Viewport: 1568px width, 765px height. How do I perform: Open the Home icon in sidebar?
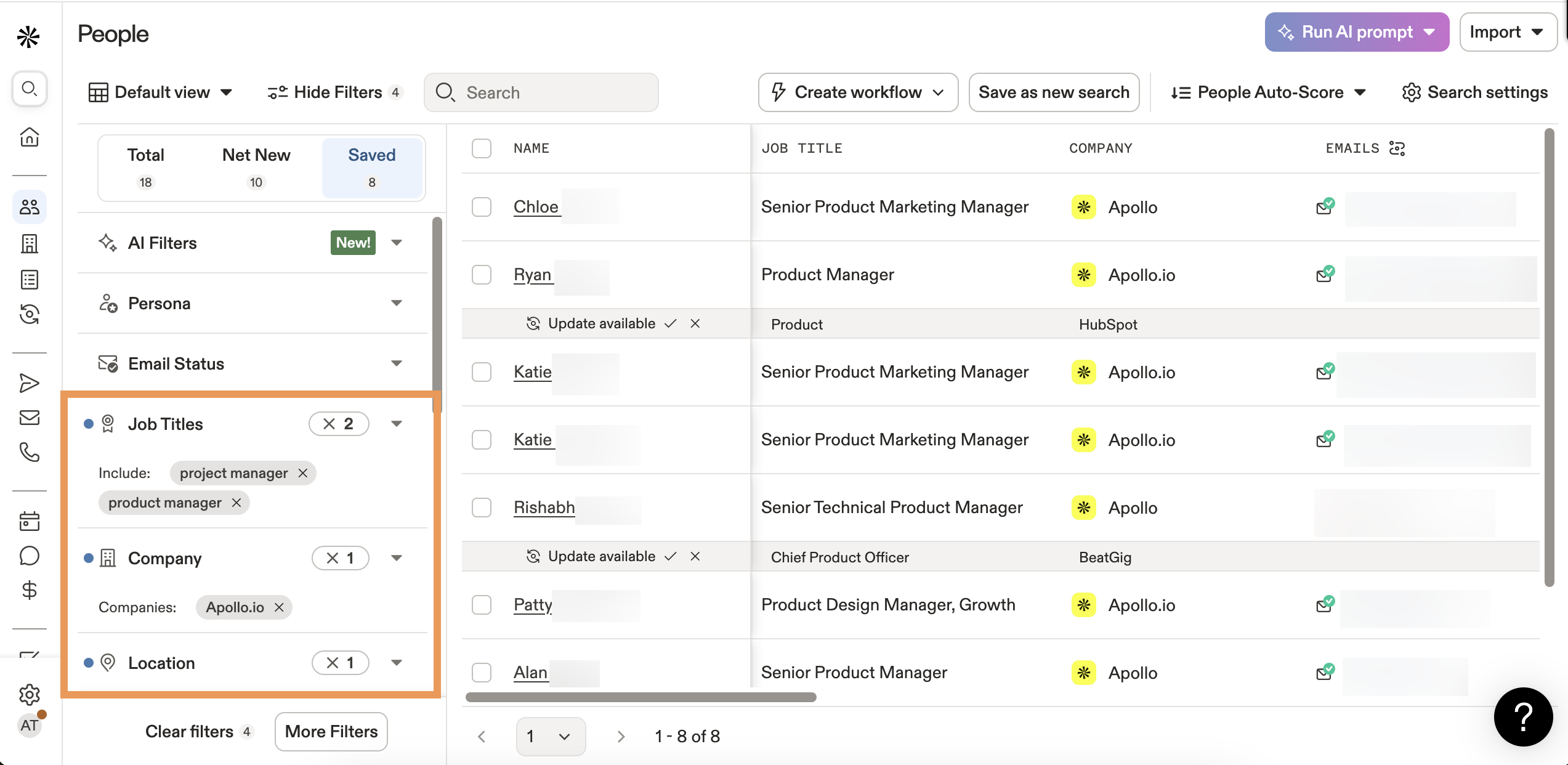tap(29, 137)
